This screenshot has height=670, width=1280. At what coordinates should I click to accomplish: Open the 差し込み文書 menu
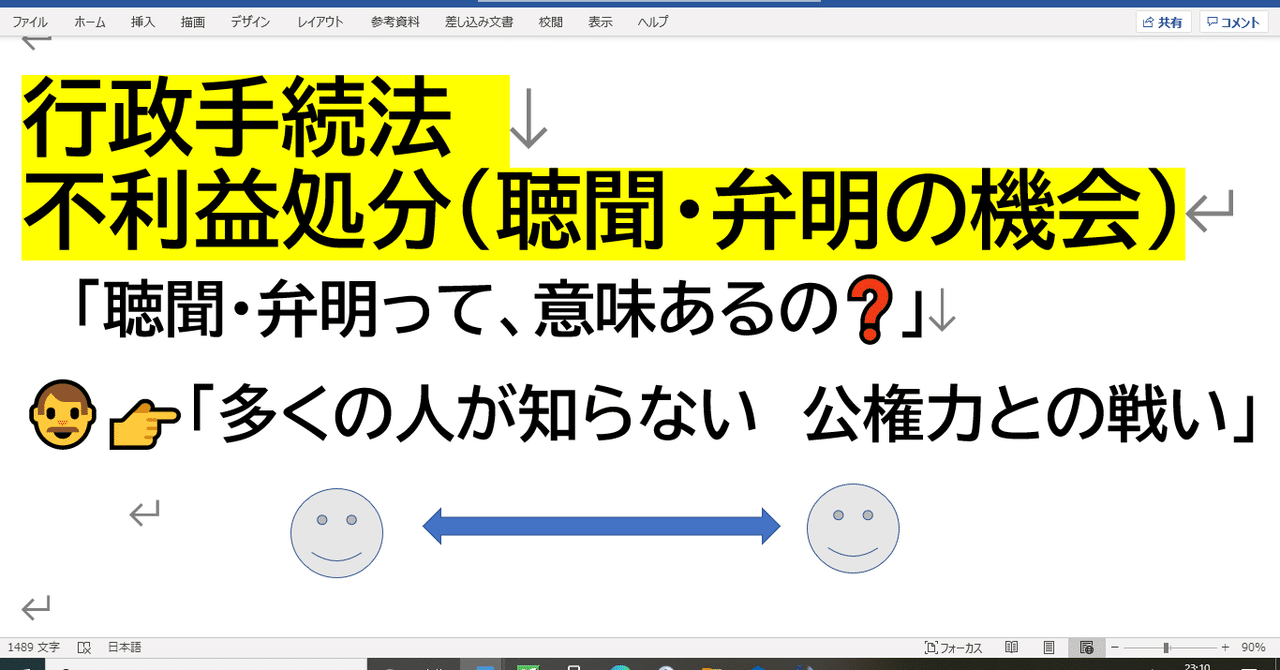tap(480, 21)
